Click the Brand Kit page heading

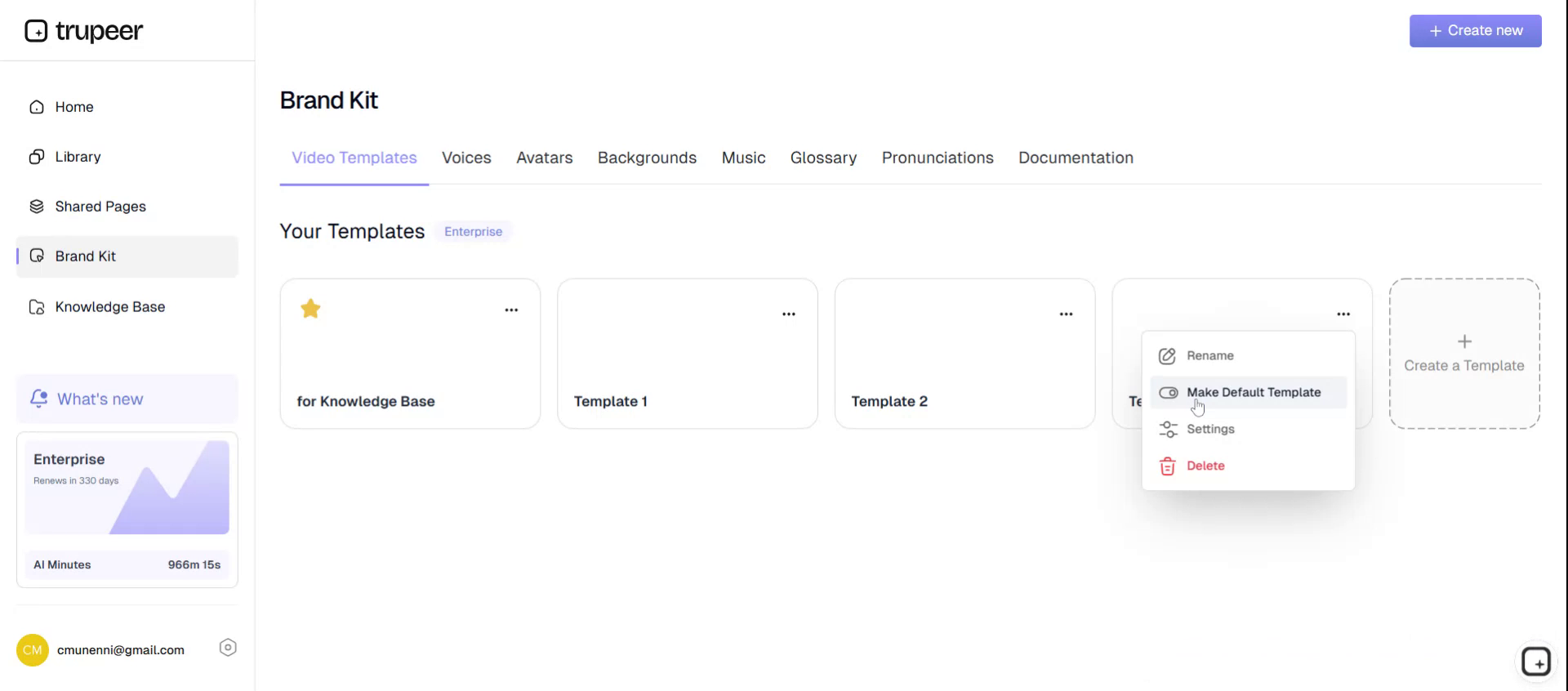click(328, 100)
